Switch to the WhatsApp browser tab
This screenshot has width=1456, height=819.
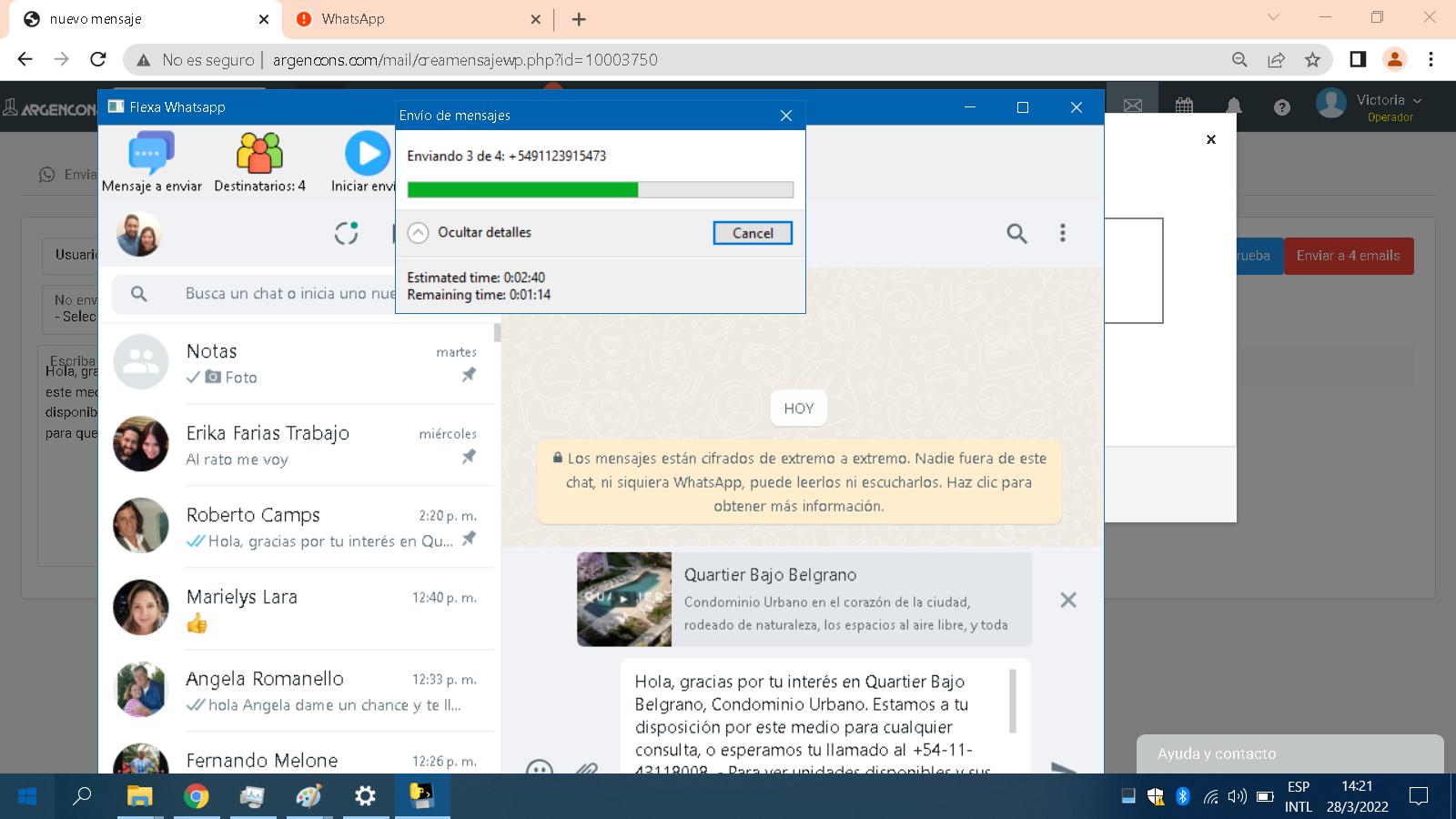click(417, 19)
